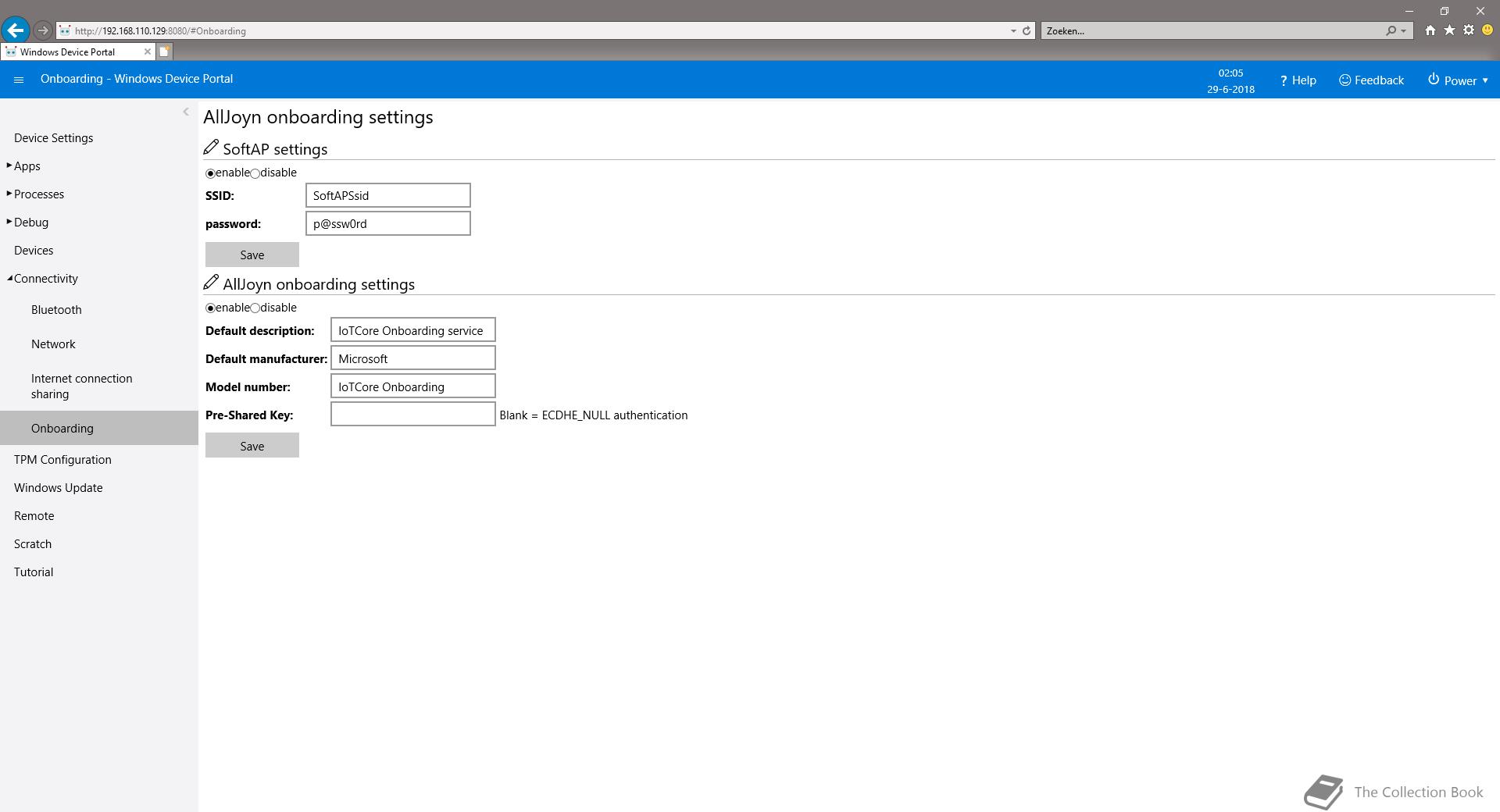
Task: Open browser home page icon
Action: point(1430,30)
